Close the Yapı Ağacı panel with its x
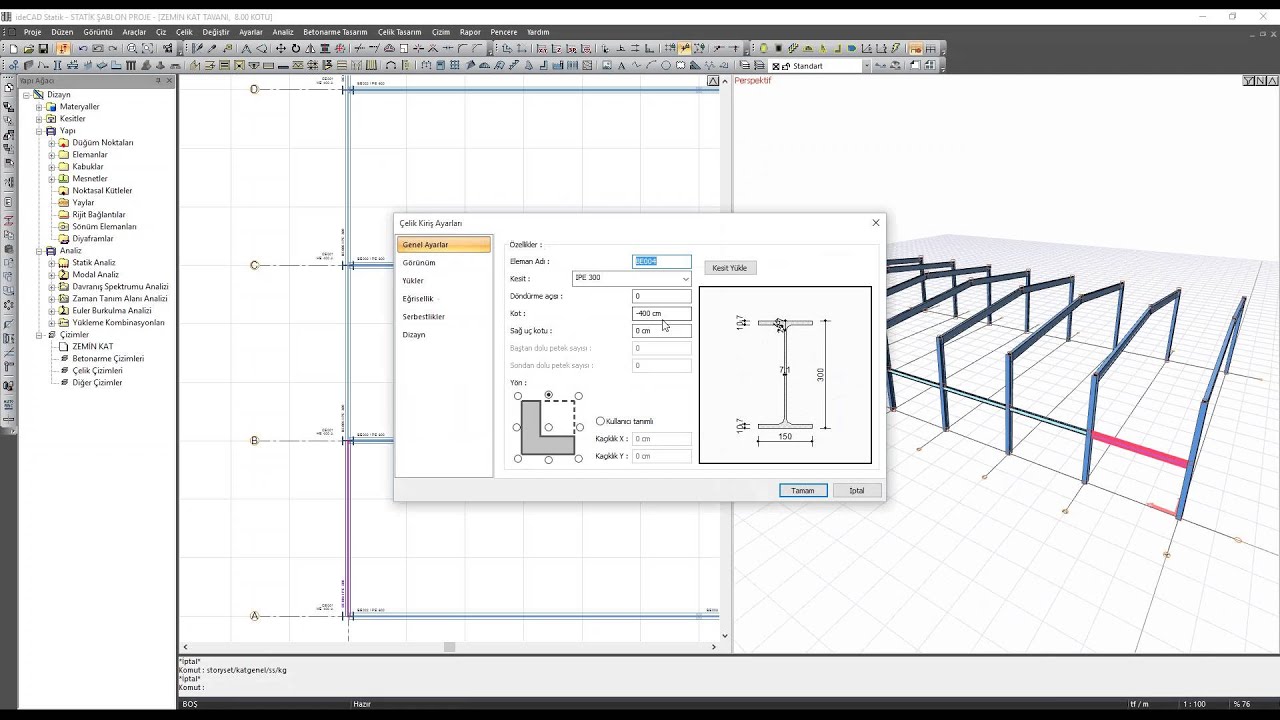1280x720 pixels. tap(170, 80)
